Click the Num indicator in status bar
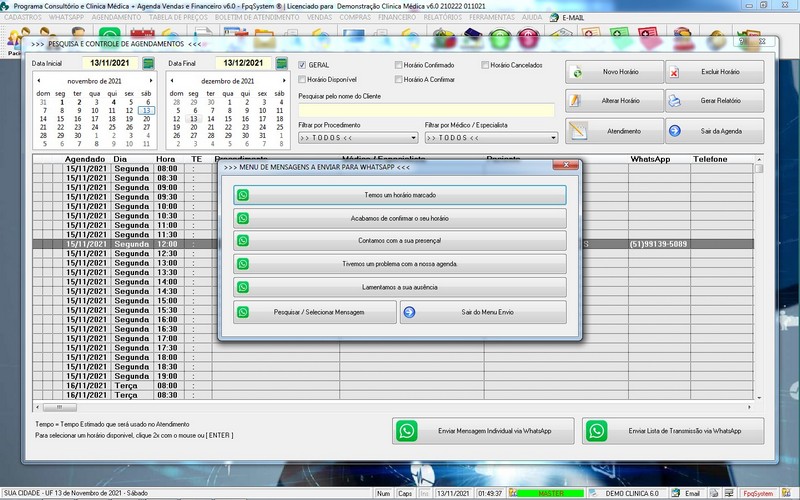The height and width of the screenshot is (500, 800). (x=383, y=493)
